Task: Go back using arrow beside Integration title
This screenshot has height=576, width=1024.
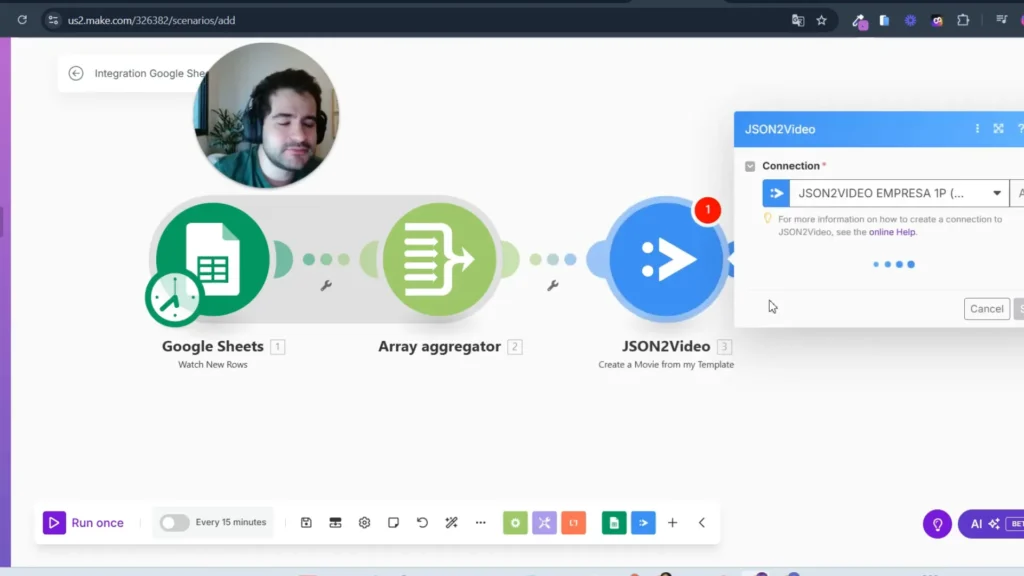Action: (x=76, y=73)
